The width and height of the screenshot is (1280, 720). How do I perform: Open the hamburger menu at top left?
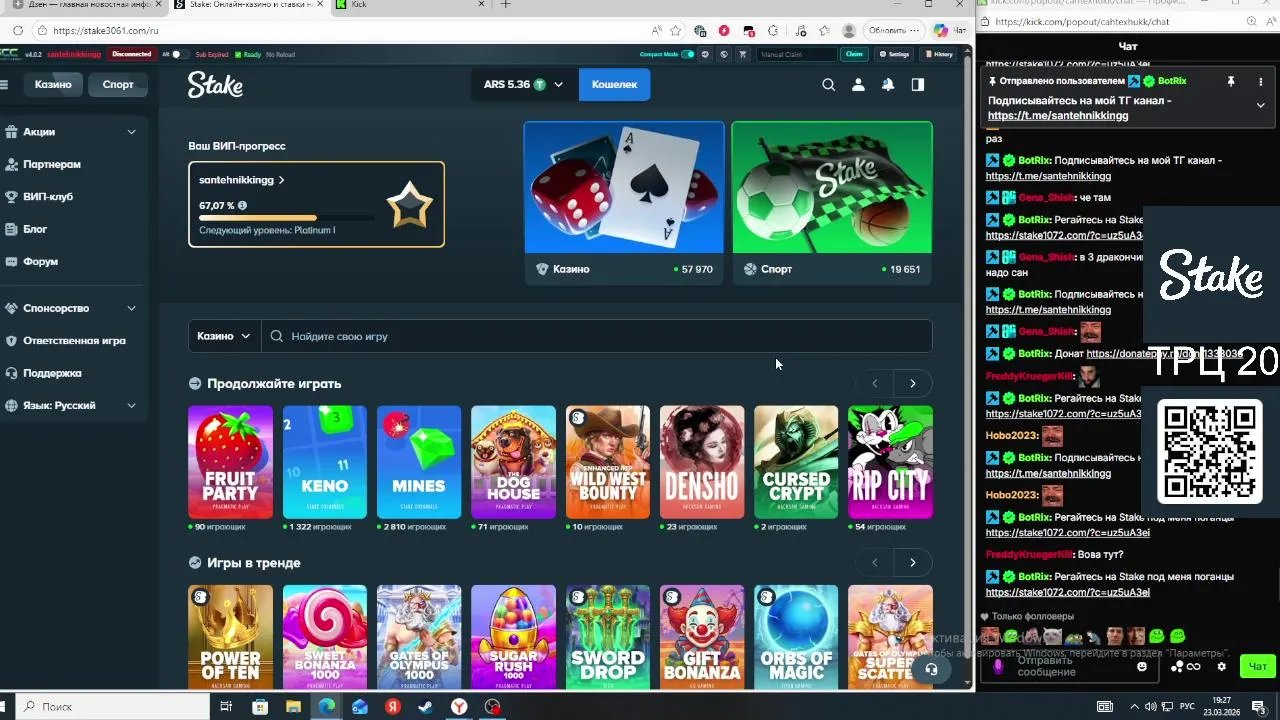4,85
